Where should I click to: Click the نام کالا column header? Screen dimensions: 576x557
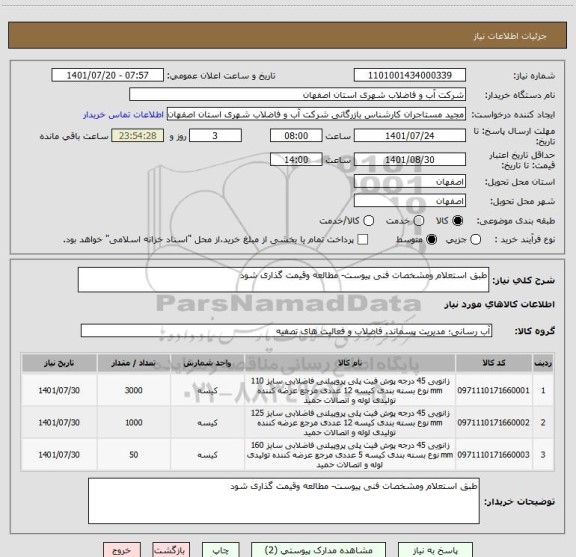click(x=350, y=363)
